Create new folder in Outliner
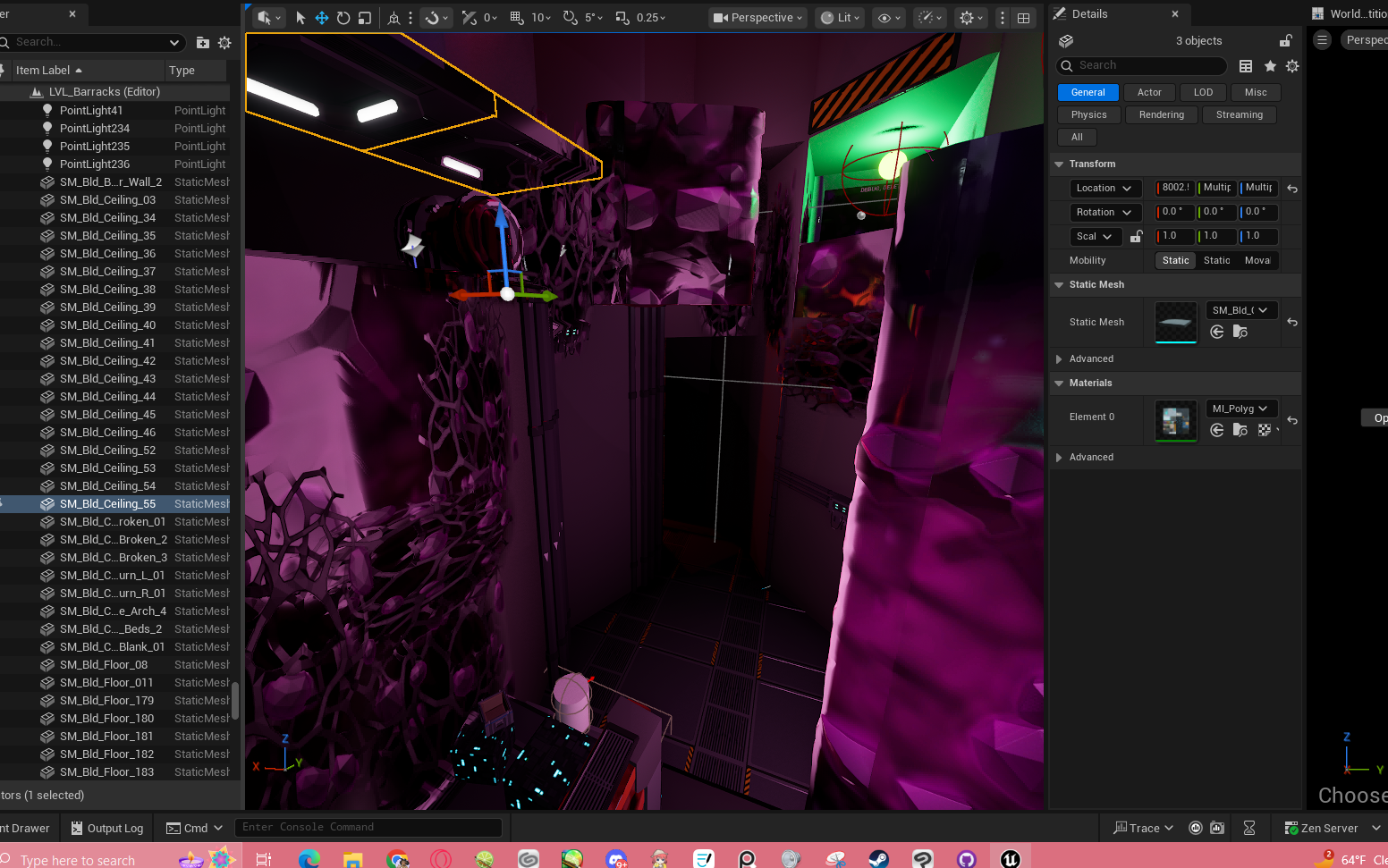 click(203, 42)
